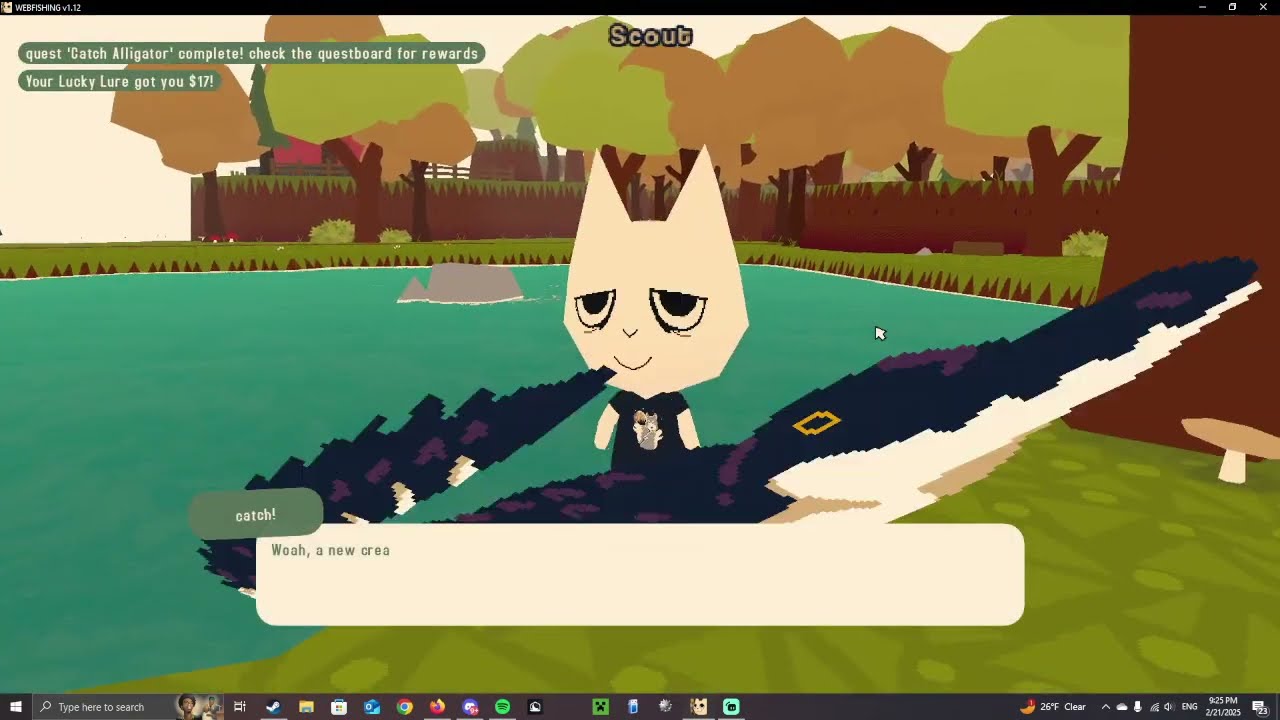1280x720 pixels.
Task: Click the microphone tray icon
Action: tap(1137, 707)
